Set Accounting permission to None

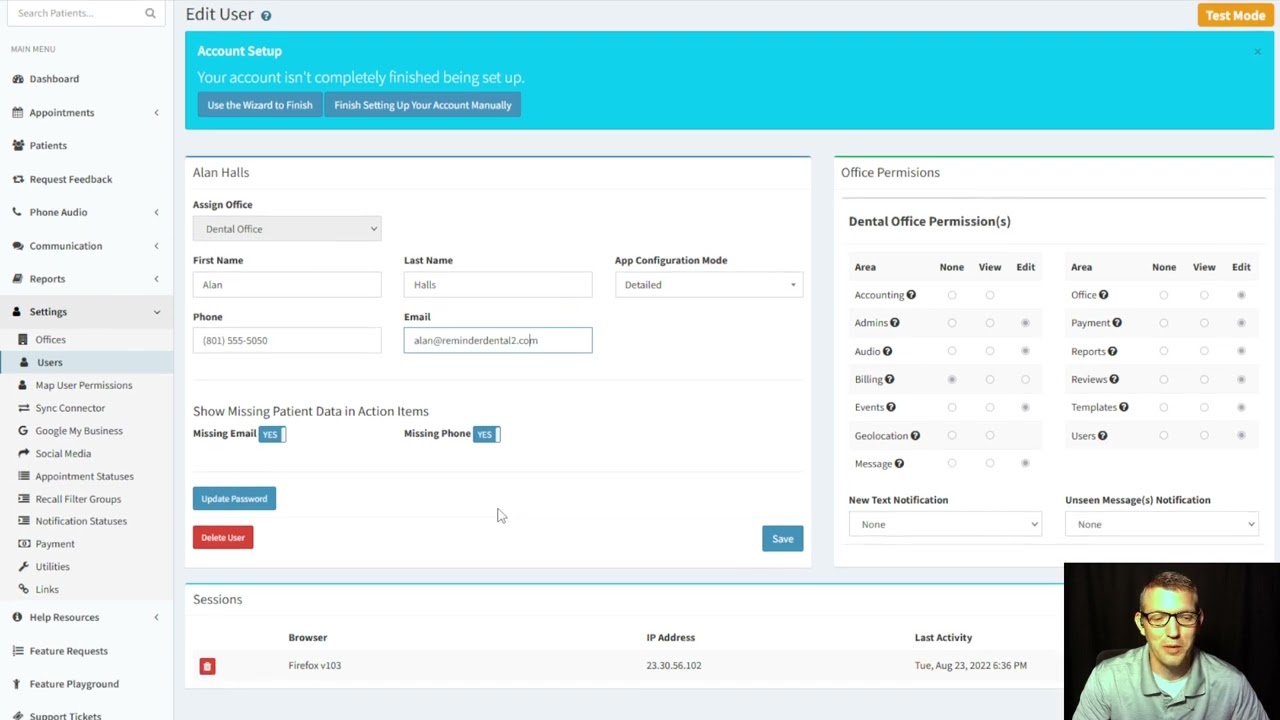(952, 295)
